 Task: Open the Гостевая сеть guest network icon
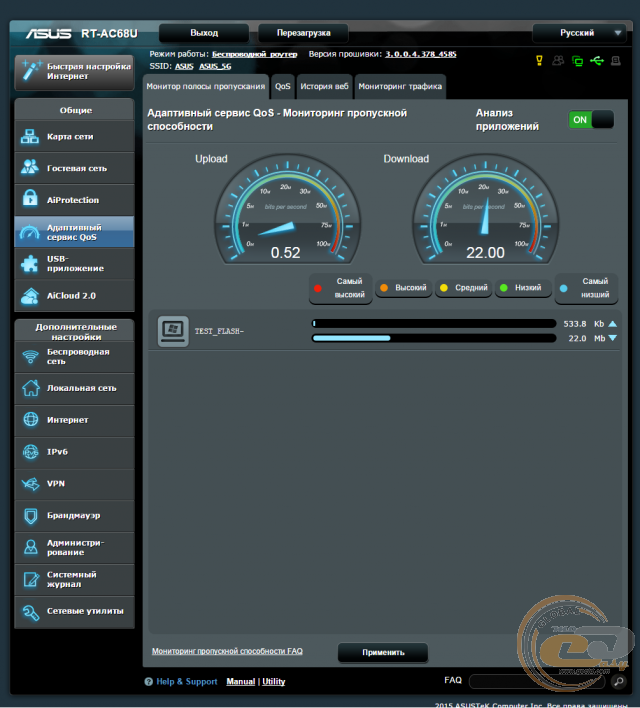(x=30, y=168)
